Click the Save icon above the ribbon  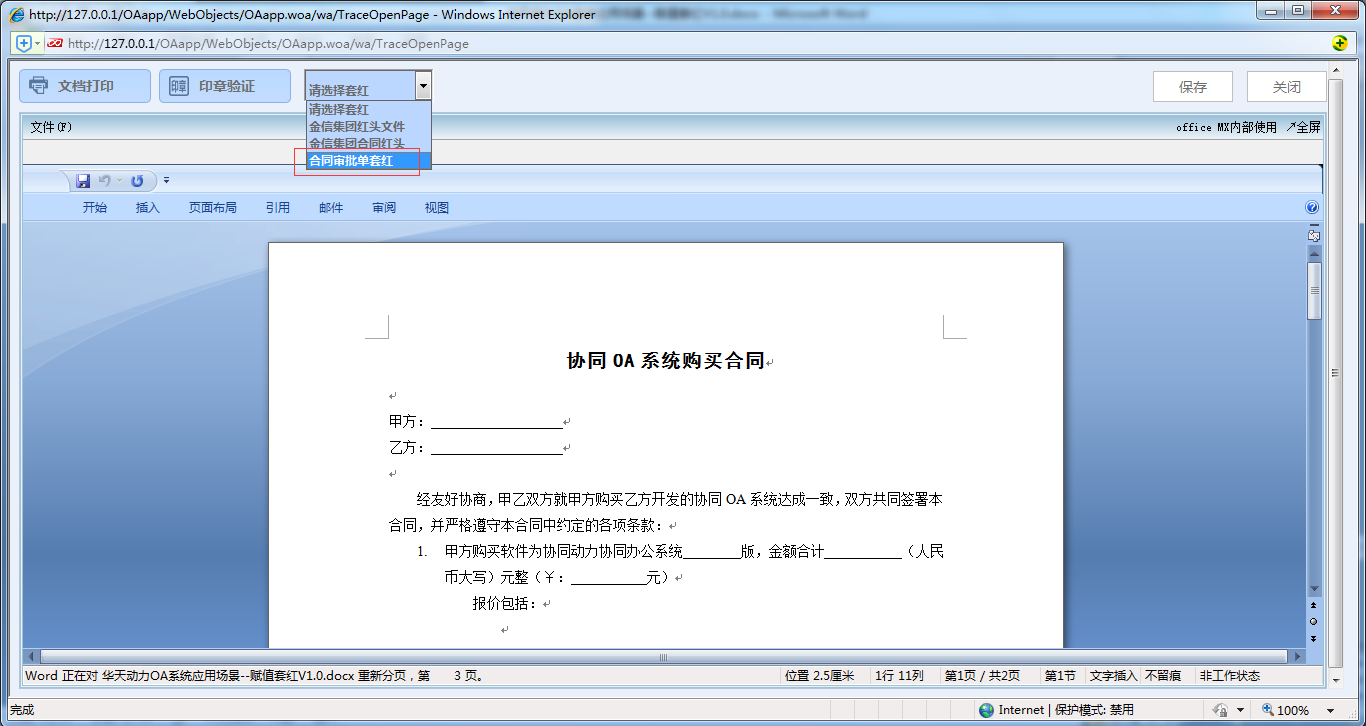click(83, 180)
